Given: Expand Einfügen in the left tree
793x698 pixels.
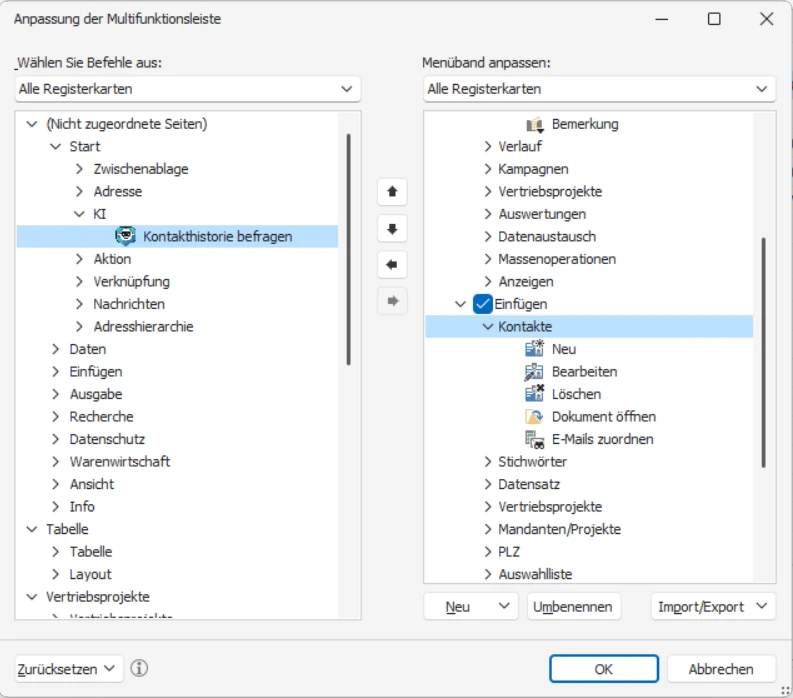Looking at the screenshot, I should [x=56, y=372].
